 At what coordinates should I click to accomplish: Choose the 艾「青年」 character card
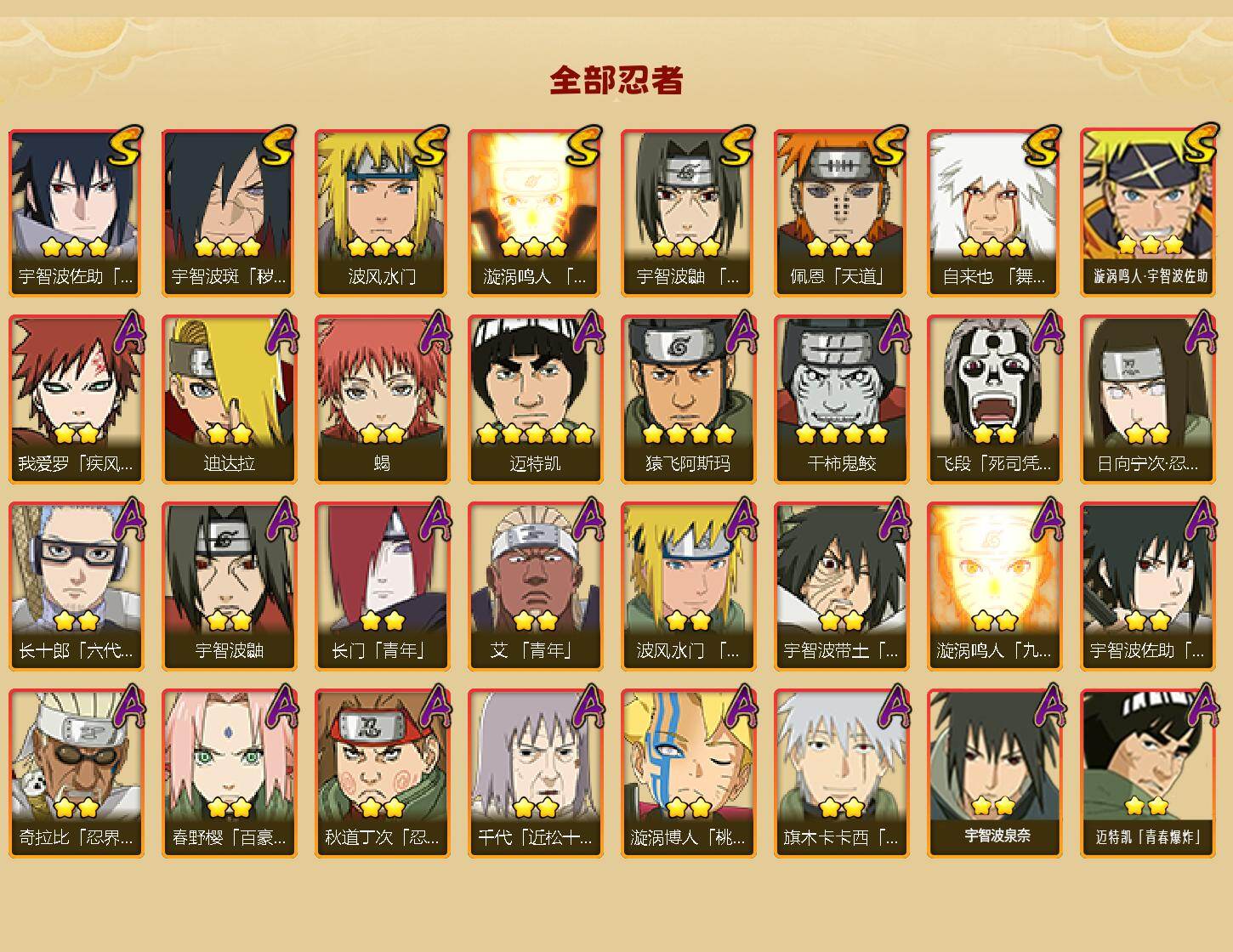[x=535, y=586]
